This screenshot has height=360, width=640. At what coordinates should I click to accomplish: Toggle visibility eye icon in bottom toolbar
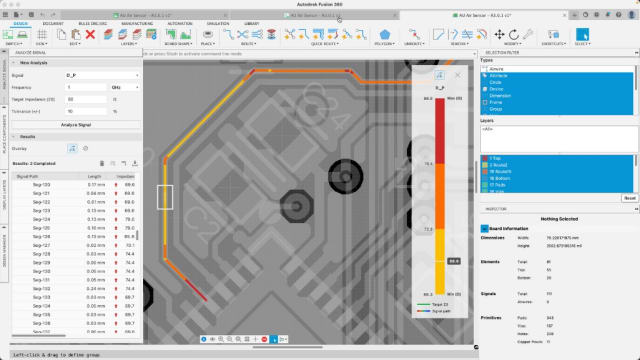tap(212, 339)
